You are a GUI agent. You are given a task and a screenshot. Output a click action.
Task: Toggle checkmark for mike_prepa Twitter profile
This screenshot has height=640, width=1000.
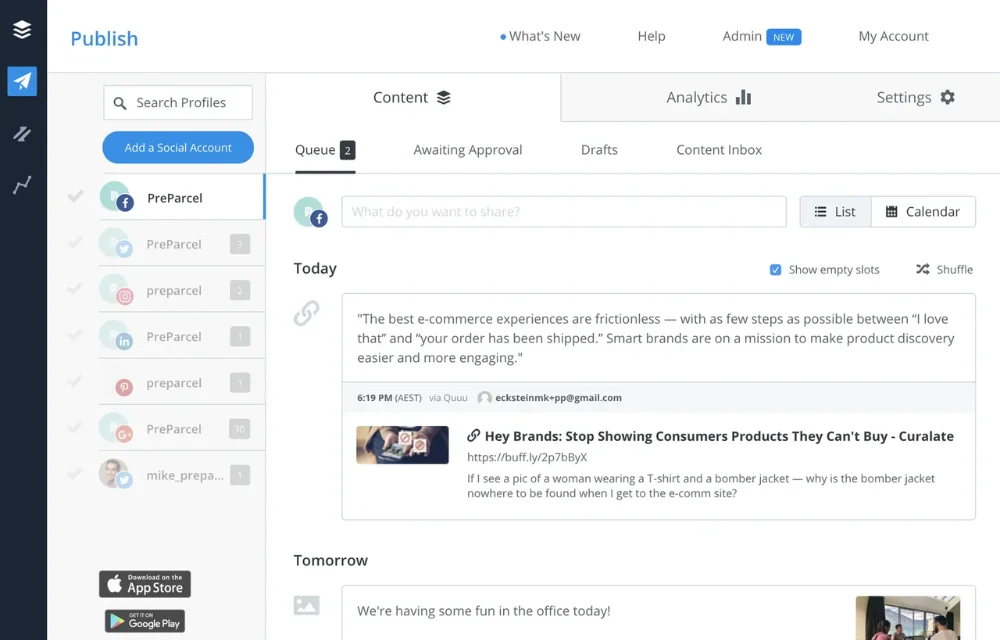[75, 475]
